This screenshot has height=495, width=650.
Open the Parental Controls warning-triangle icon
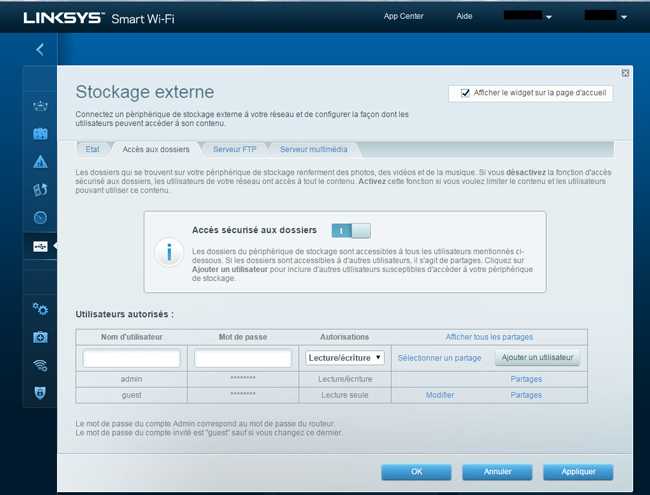pos(40,162)
